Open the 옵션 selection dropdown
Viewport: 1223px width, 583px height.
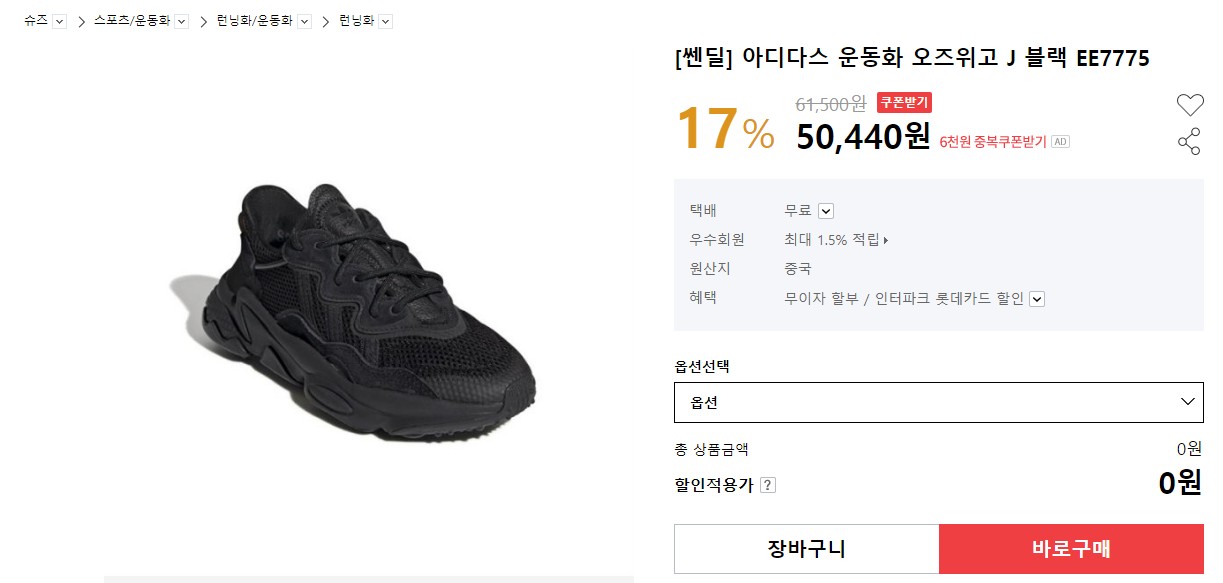938,402
